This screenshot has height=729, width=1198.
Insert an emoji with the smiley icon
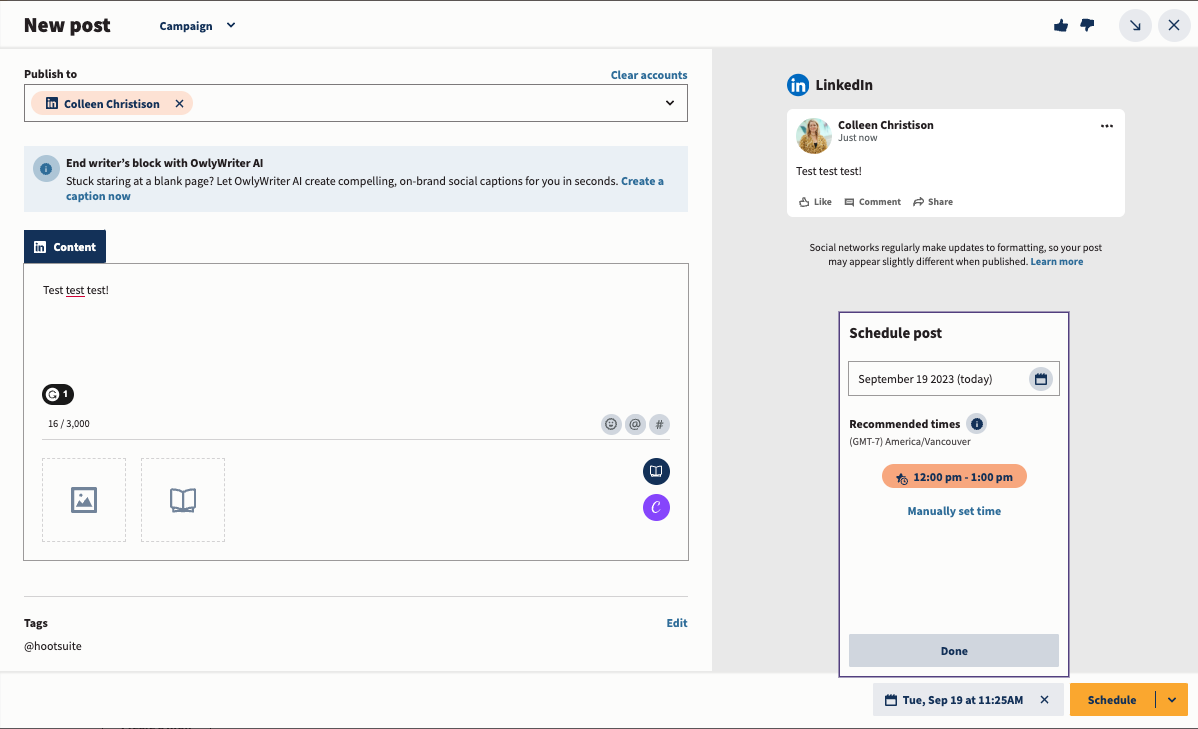tap(611, 424)
